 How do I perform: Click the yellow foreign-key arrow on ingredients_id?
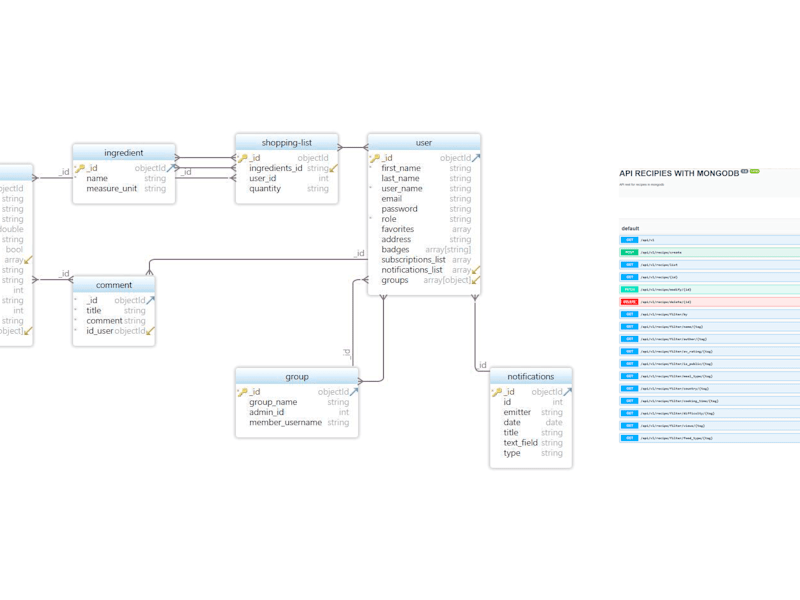point(334,168)
